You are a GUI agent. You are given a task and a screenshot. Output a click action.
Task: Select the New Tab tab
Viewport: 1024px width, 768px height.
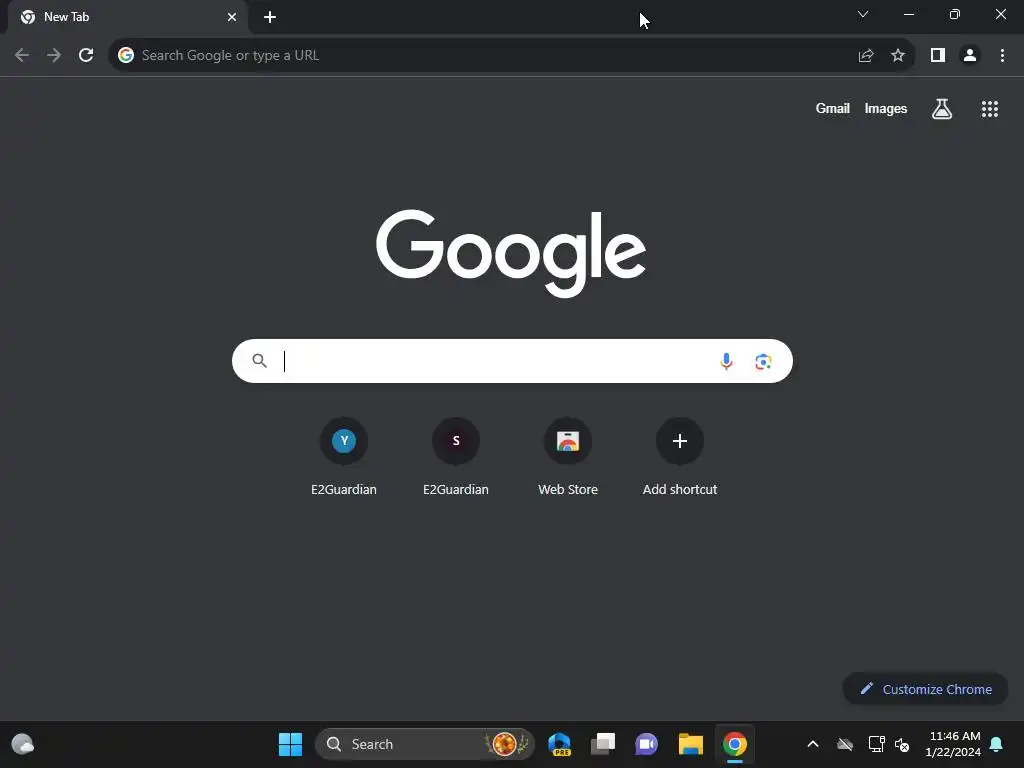click(x=127, y=18)
